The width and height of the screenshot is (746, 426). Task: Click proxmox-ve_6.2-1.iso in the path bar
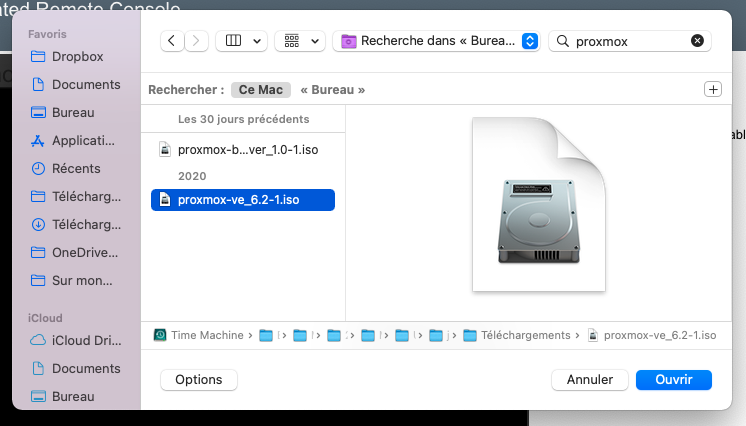(660, 336)
